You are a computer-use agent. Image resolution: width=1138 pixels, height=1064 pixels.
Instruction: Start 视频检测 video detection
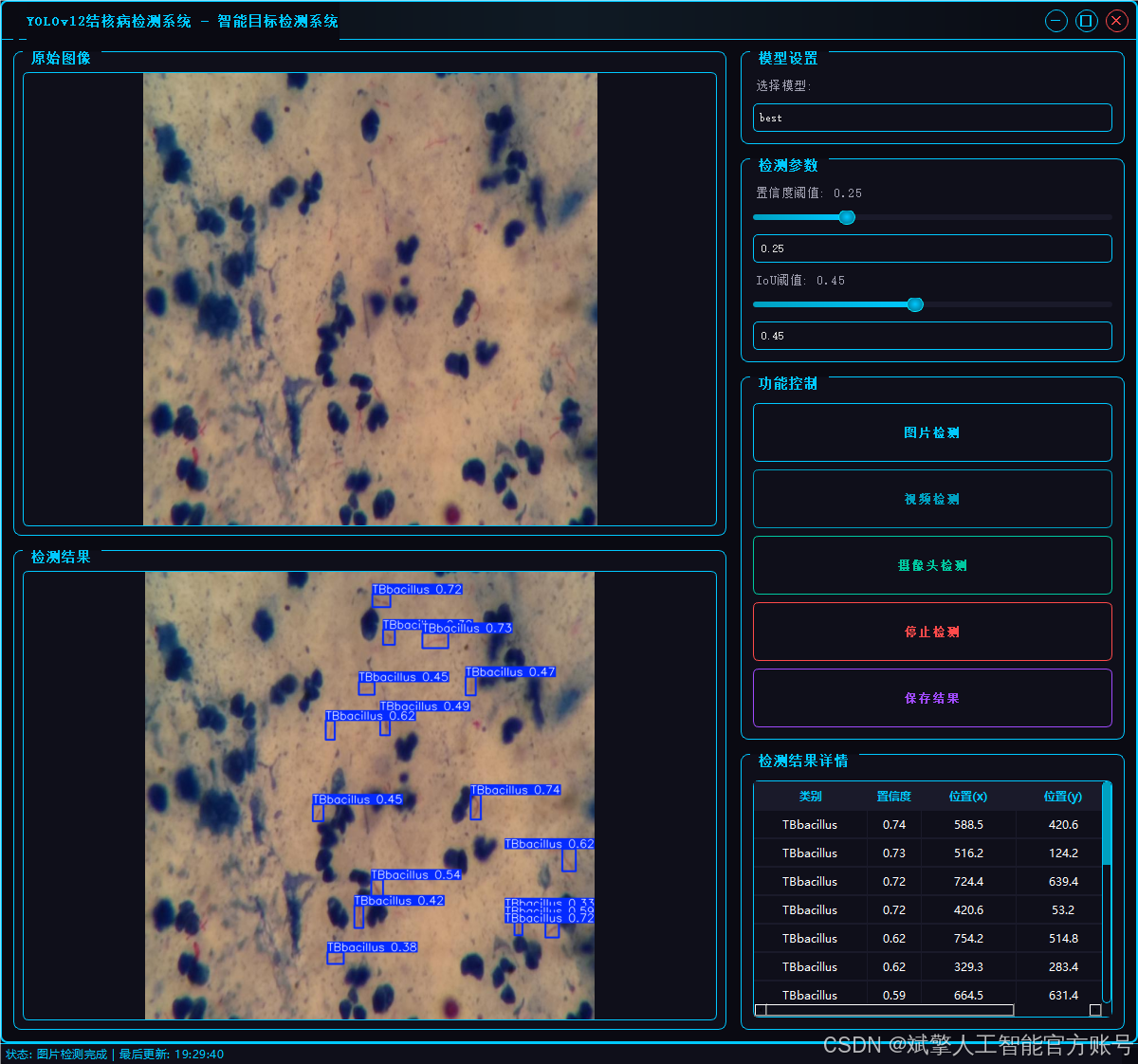point(932,499)
